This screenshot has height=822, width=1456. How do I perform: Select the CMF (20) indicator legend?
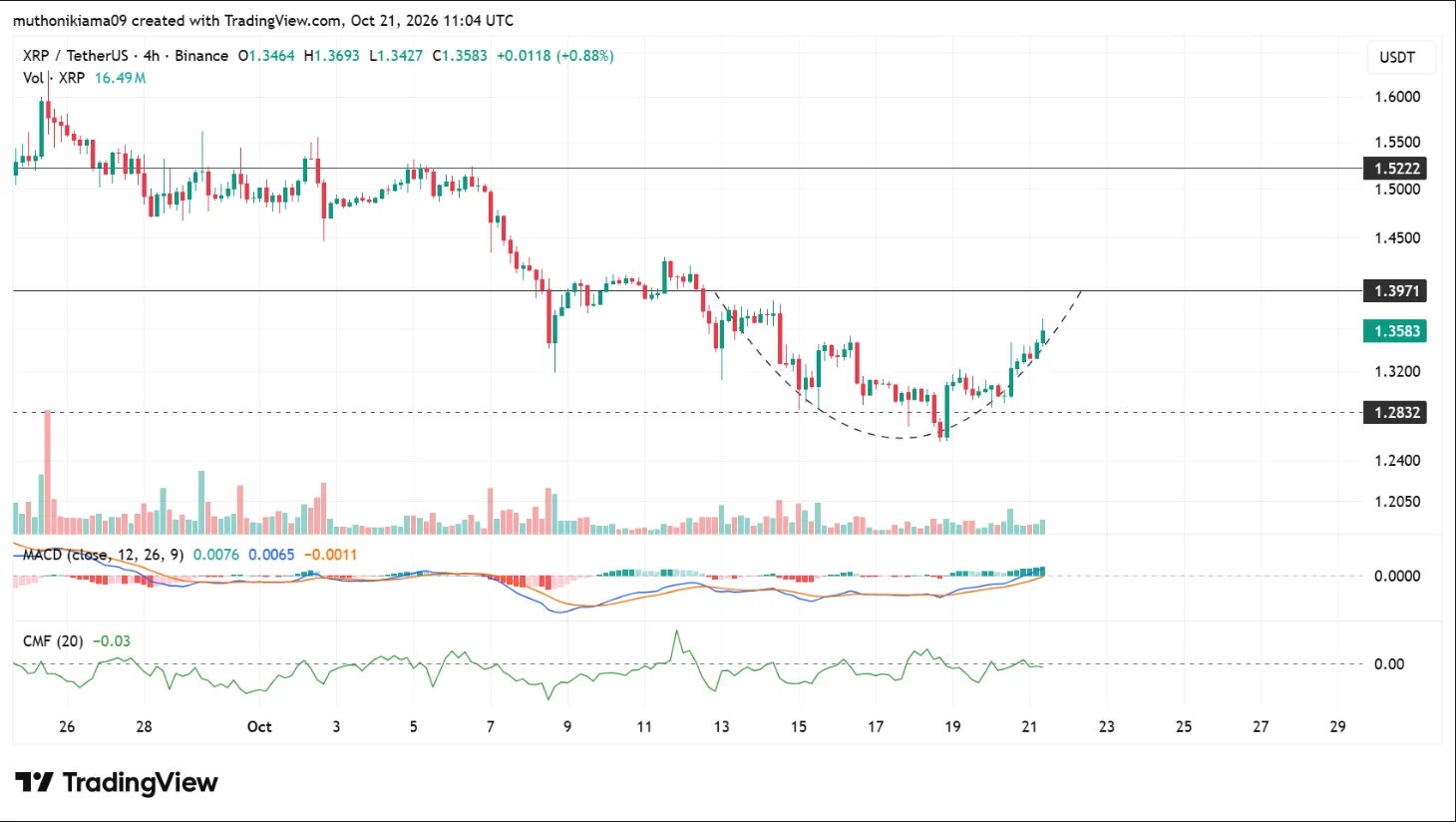click(x=53, y=641)
